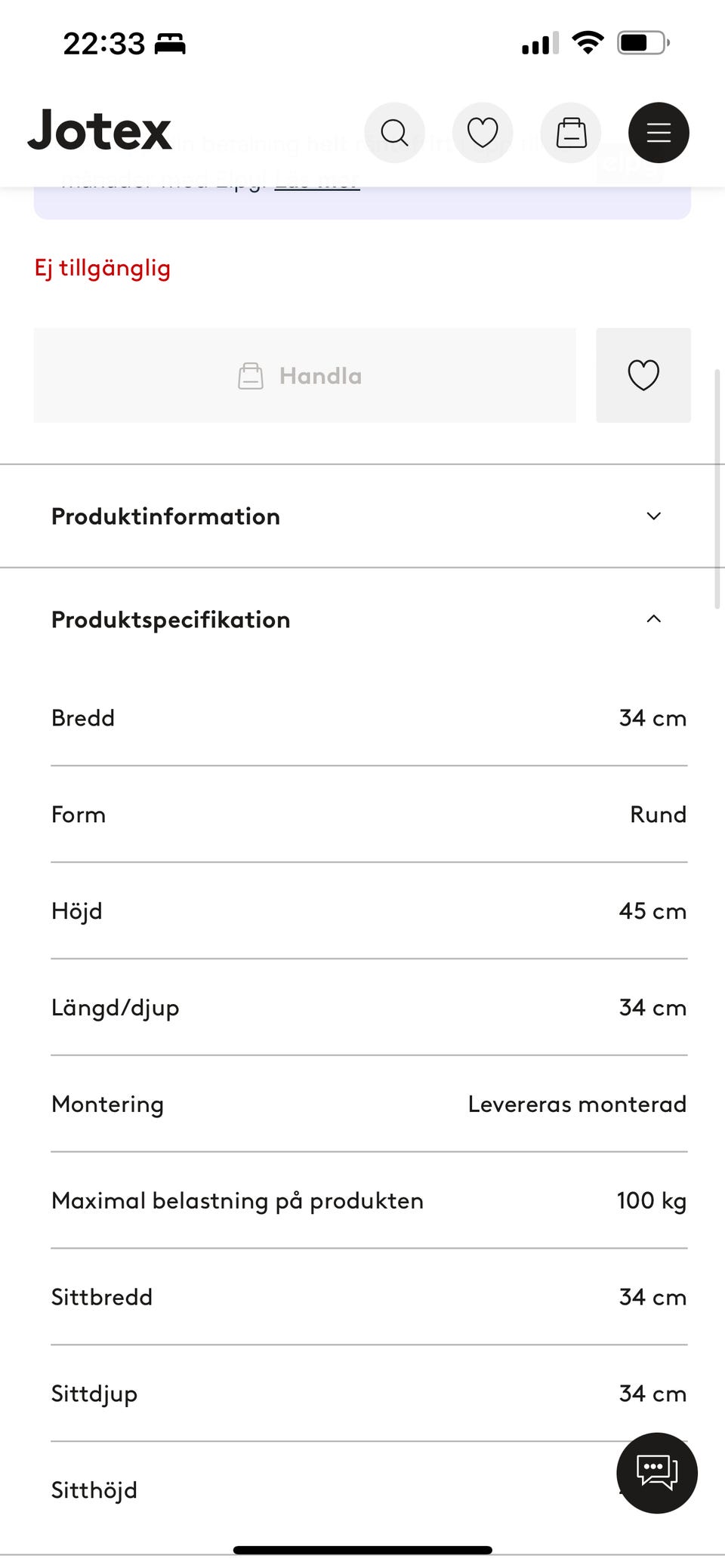Tap the Wi-Fi status icon
Screen dimensions: 725x1568
[588, 42]
